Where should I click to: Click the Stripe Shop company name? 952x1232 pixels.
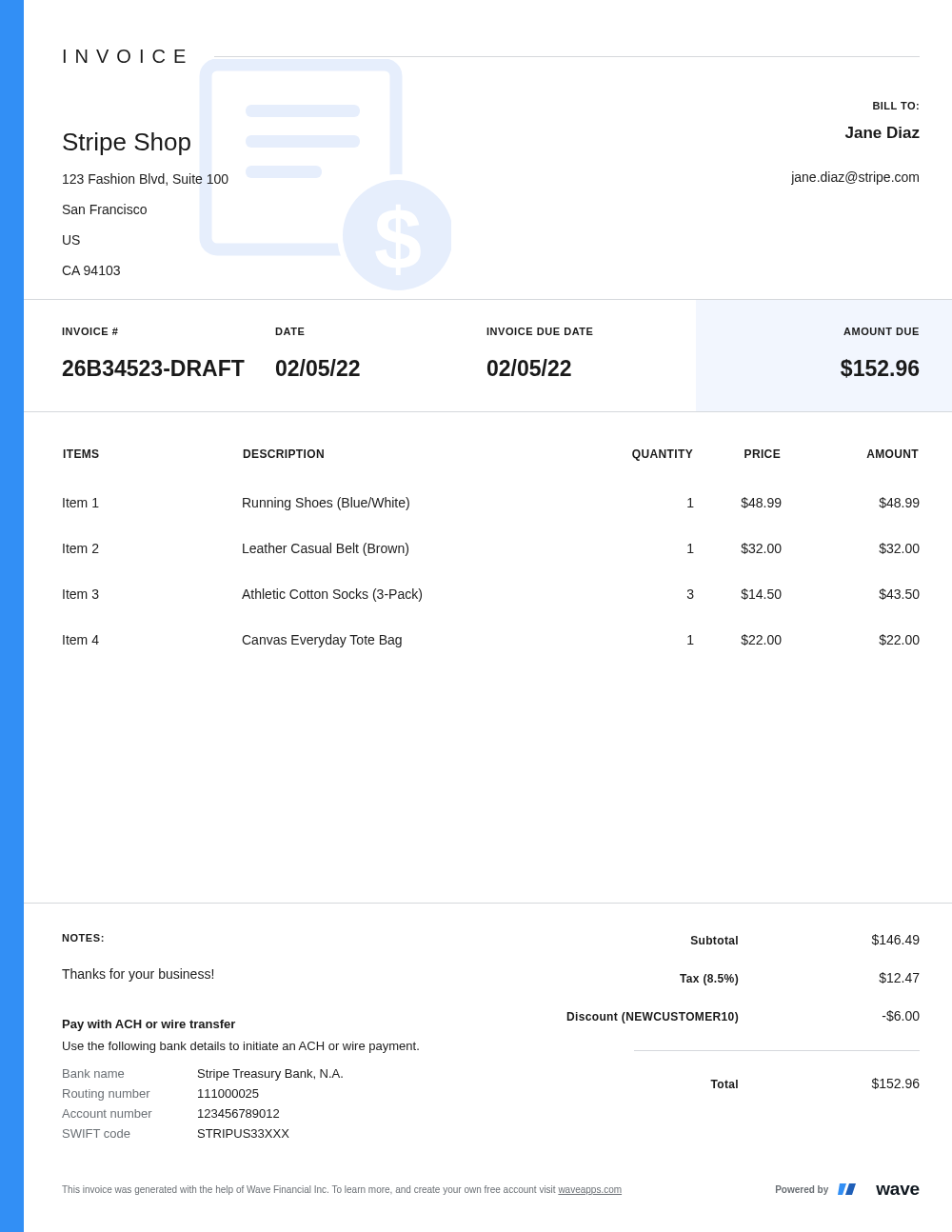tap(127, 142)
